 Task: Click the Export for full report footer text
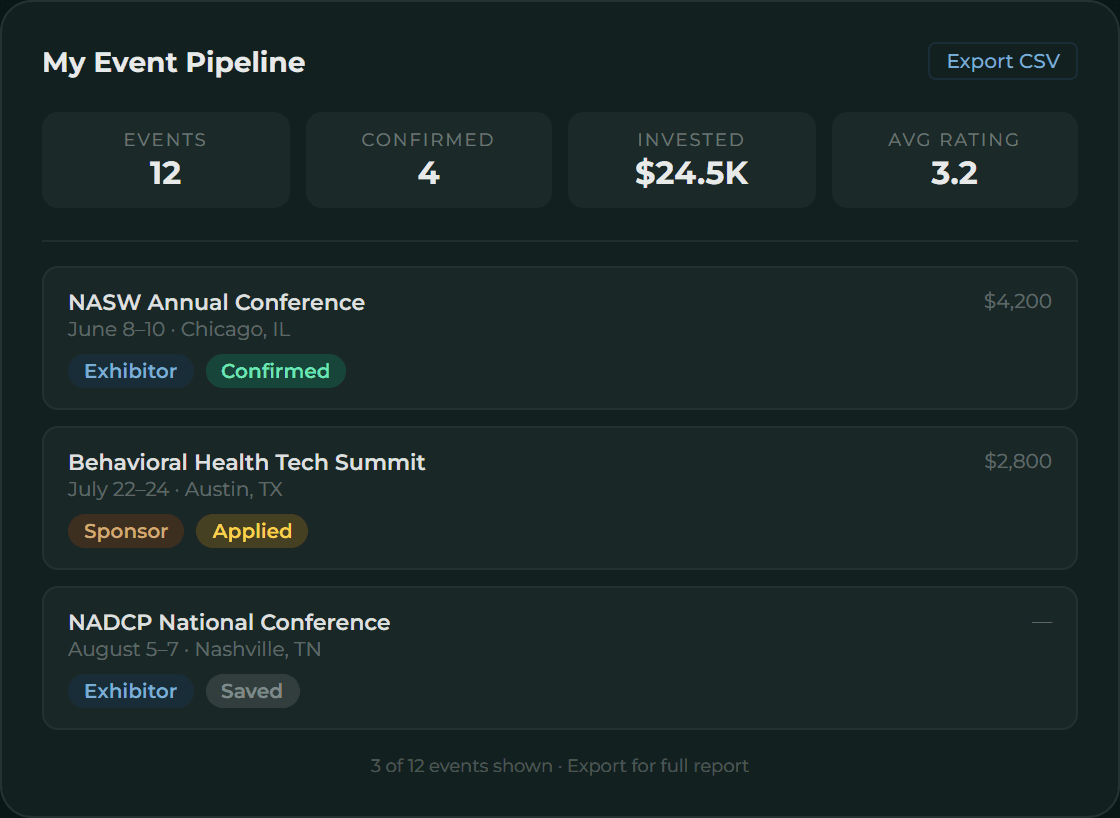coord(657,765)
